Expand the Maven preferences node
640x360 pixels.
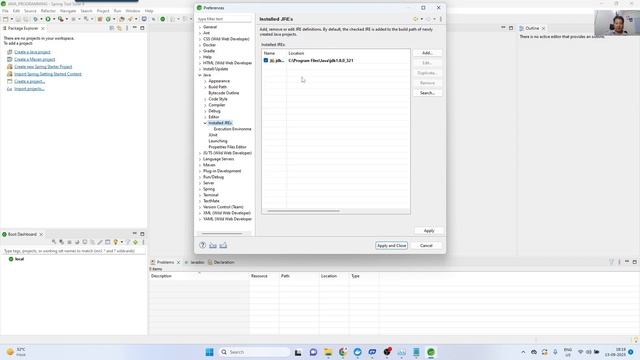coord(200,165)
